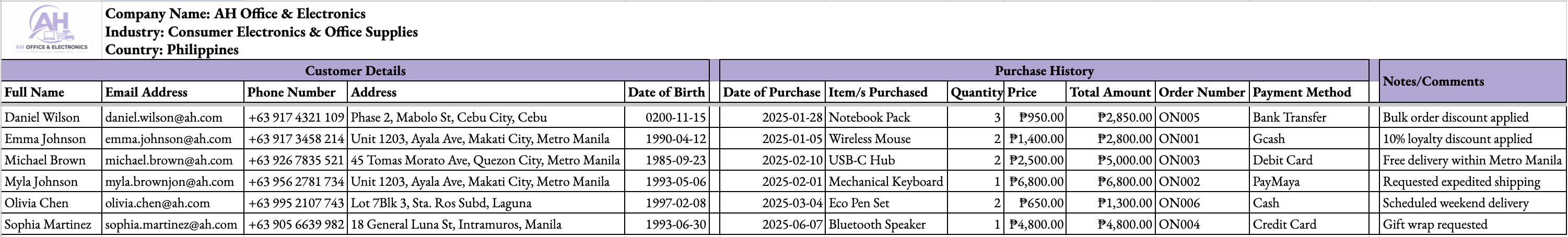Select the Date of Birth header

tap(666, 92)
